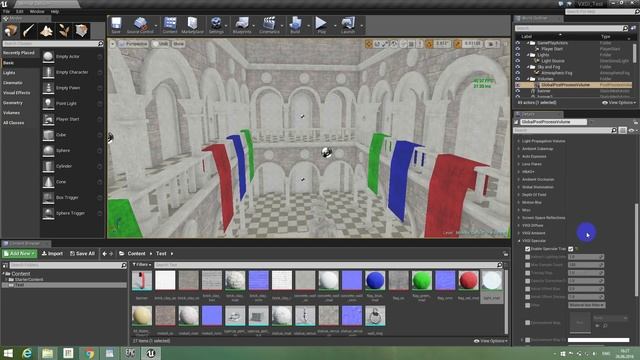Click the Empty Actor icon
The height and width of the screenshot is (360, 640).
tap(48, 56)
